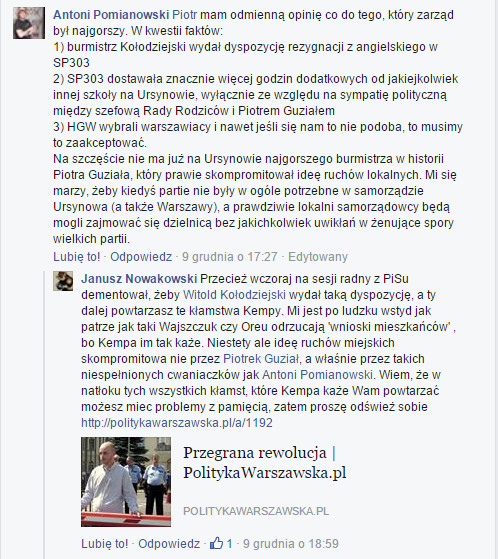
Task: Open timestamp 9 grudnia o 18:59
Action: [x=291, y=544]
